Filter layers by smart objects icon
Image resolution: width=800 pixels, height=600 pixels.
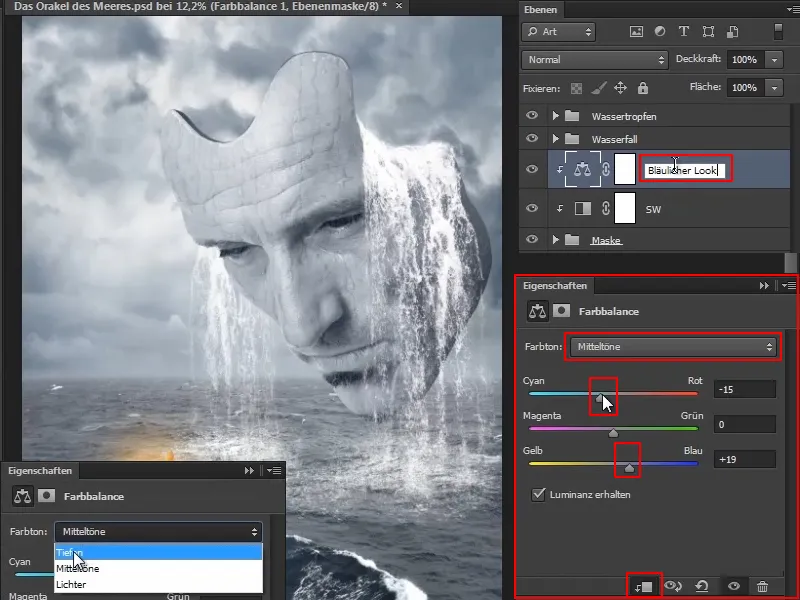(733, 32)
